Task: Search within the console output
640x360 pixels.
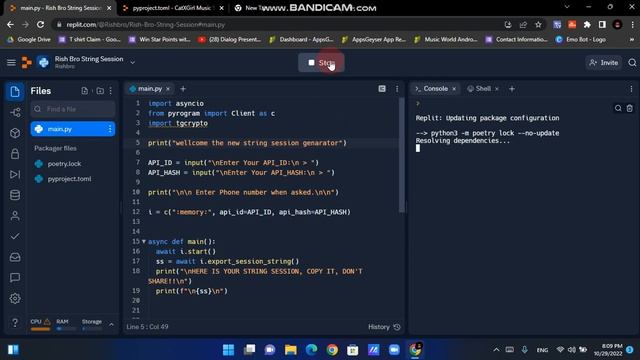Action: 618,108
